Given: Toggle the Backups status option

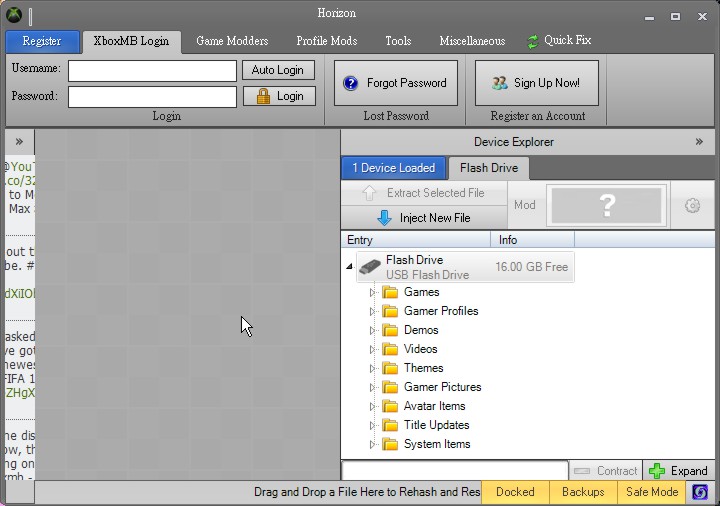Looking at the screenshot, I should [x=583, y=492].
